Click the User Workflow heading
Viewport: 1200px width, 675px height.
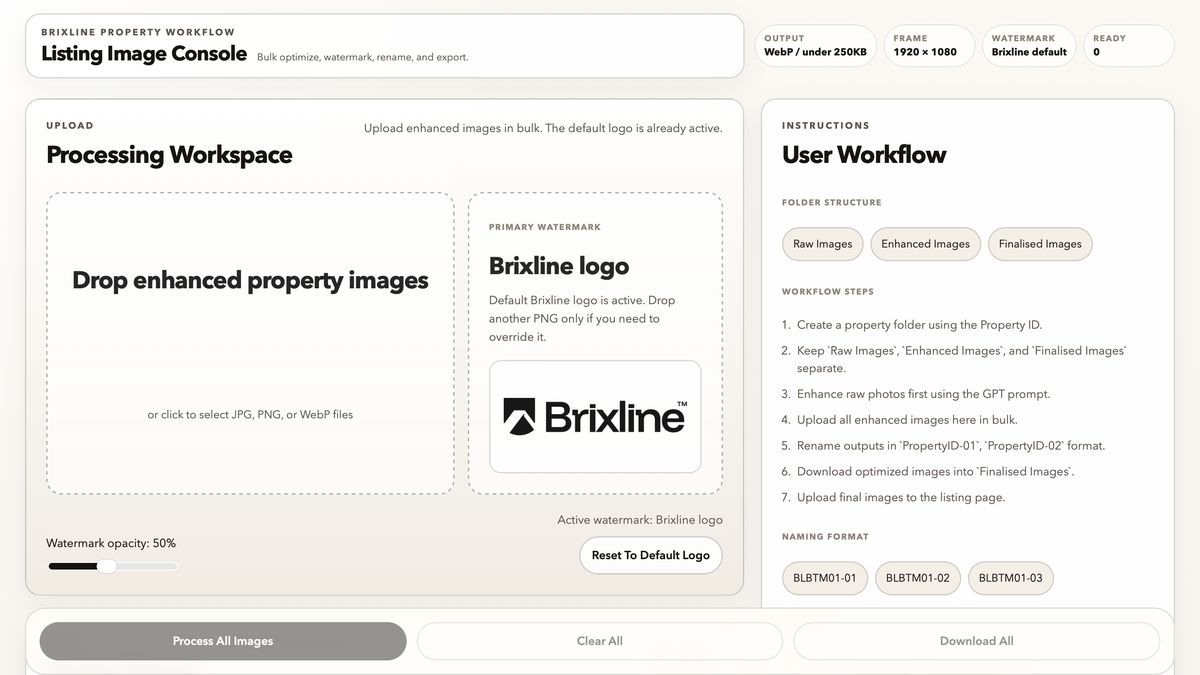(x=864, y=155)
